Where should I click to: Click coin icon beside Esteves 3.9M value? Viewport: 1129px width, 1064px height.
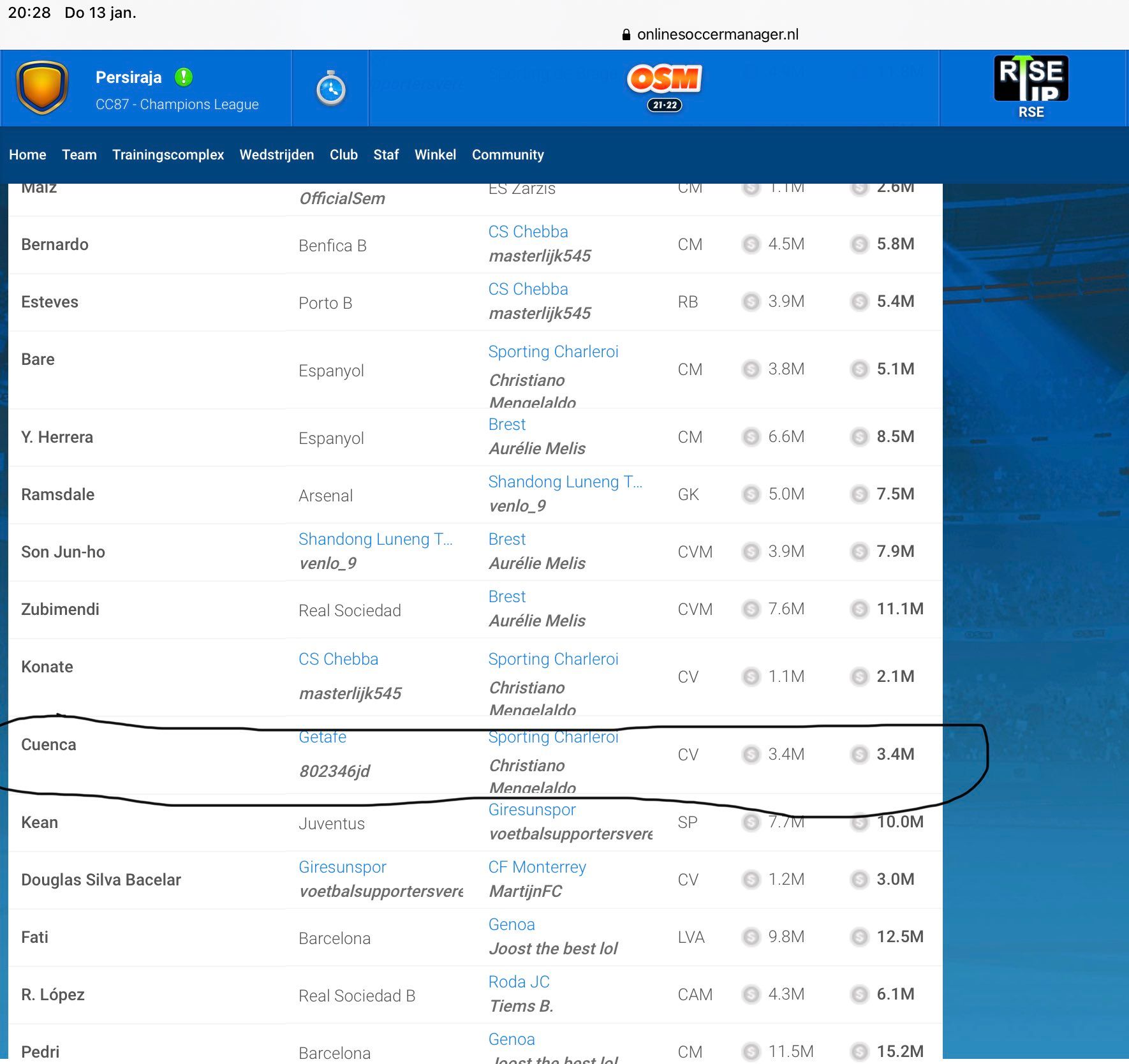point(751,302)
